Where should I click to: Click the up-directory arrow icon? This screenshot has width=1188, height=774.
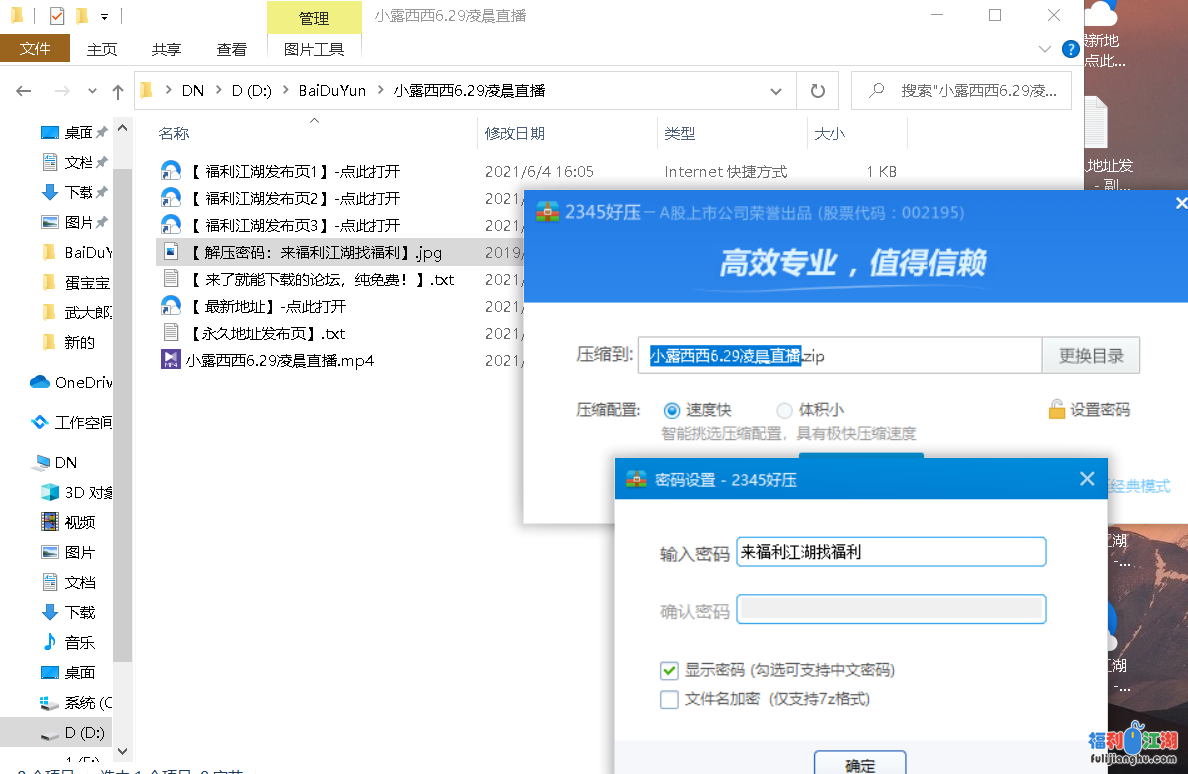pyautogui.click(x=118, y=92)
